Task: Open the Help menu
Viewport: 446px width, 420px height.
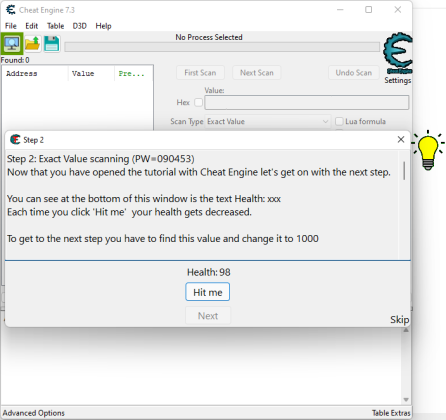Action: click(x=103, y=26)
